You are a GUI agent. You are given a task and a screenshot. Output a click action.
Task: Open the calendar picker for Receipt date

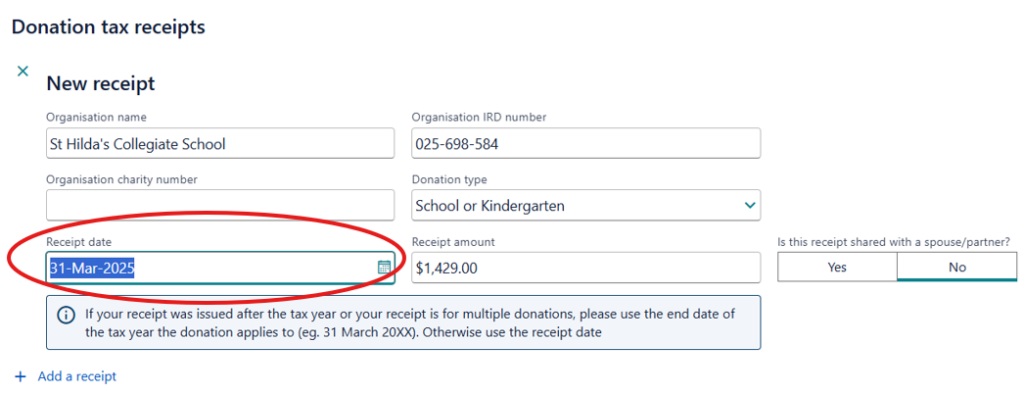pyautogui.click(x=384, y=267)
